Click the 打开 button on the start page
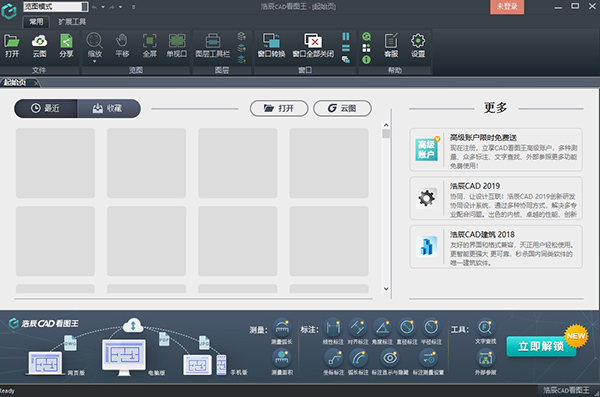Screen dimensions: 600x397 tap(279, 108)
